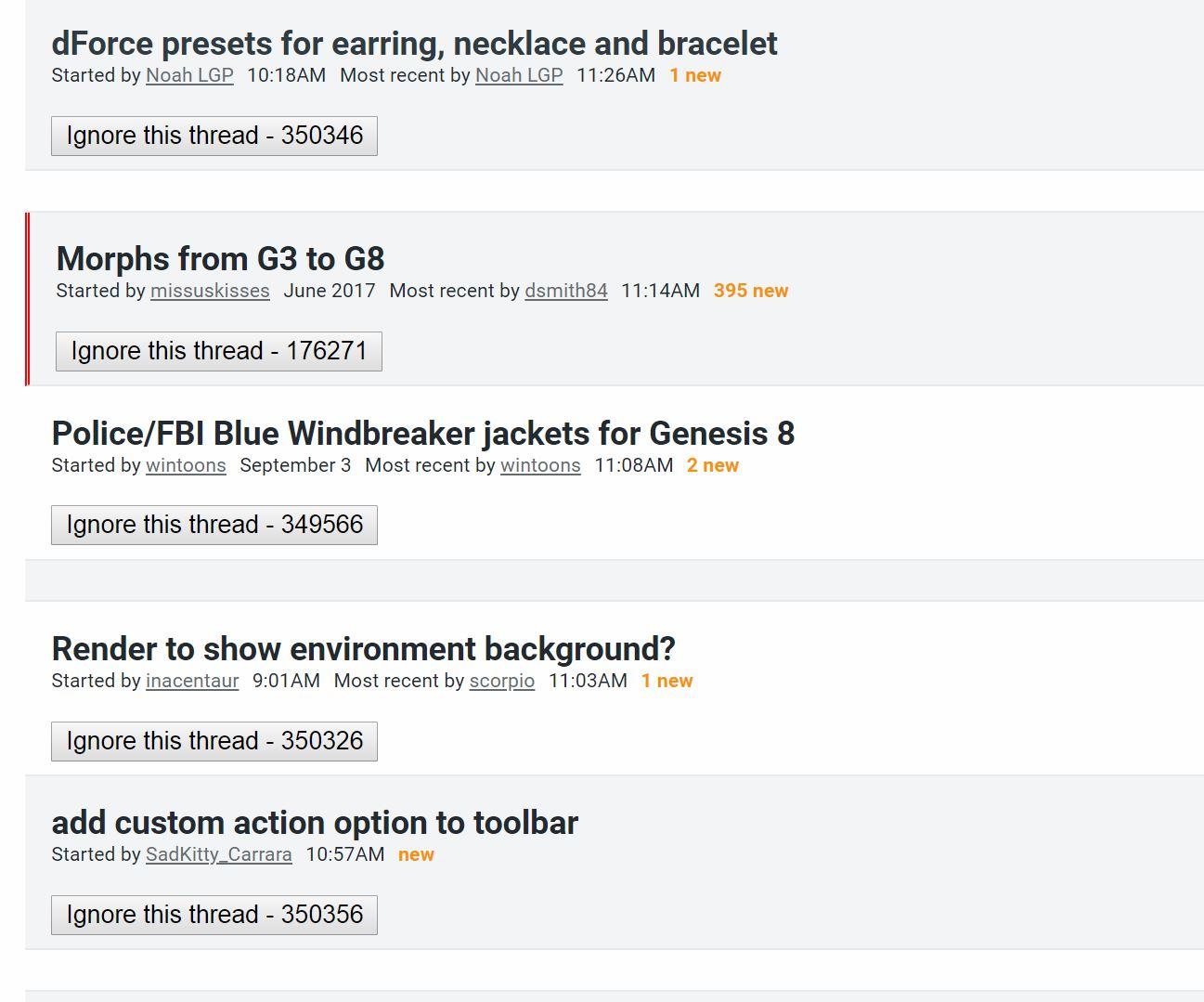Open dsmith84 profile link
The height and width of the screenshot is (1002, 1204).
pos(566,291)
